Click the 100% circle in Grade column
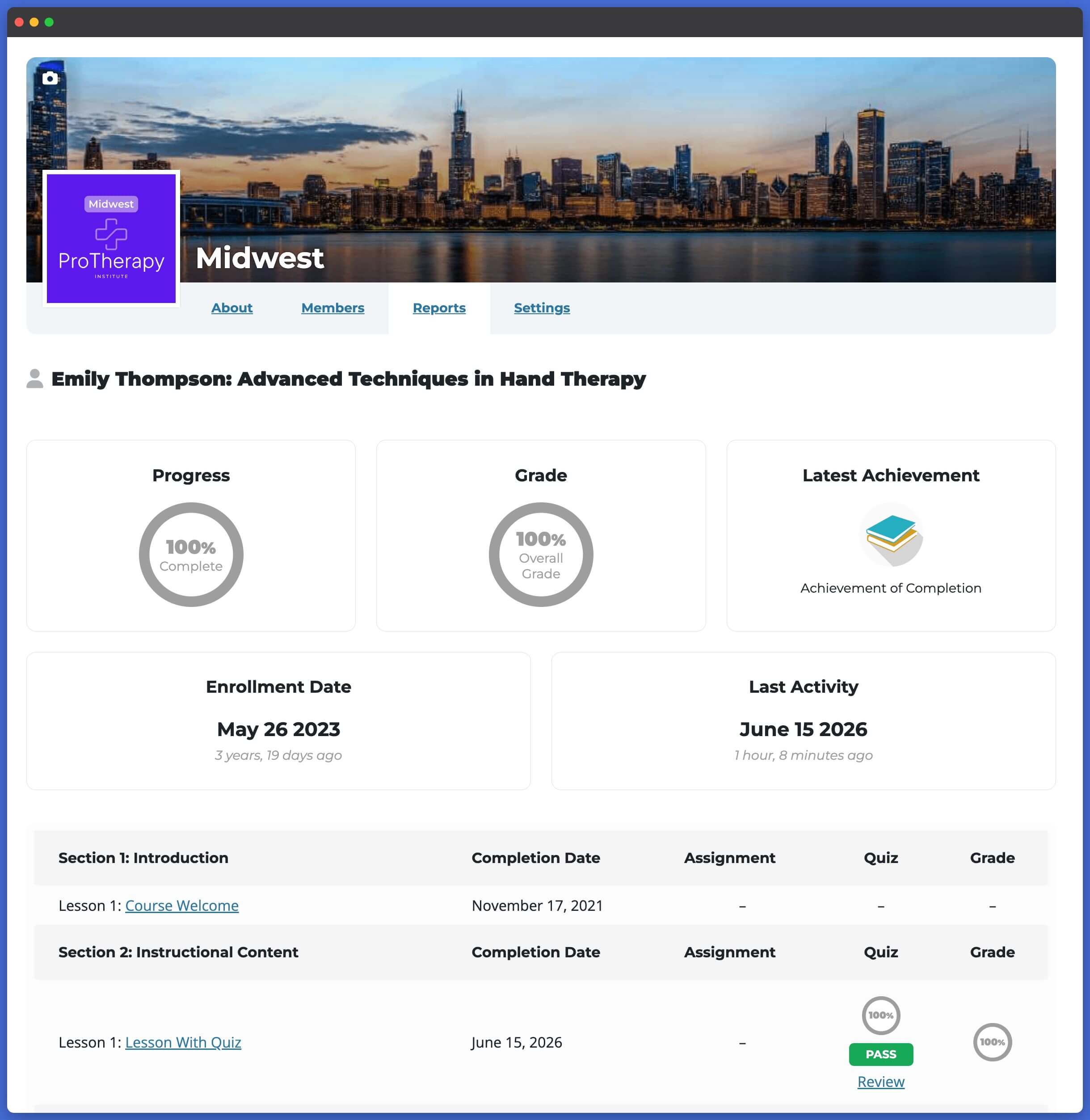Image resolution: width=1090 pixels, height=1120 pixels. pyautogui.click(x=992, y=1042)
